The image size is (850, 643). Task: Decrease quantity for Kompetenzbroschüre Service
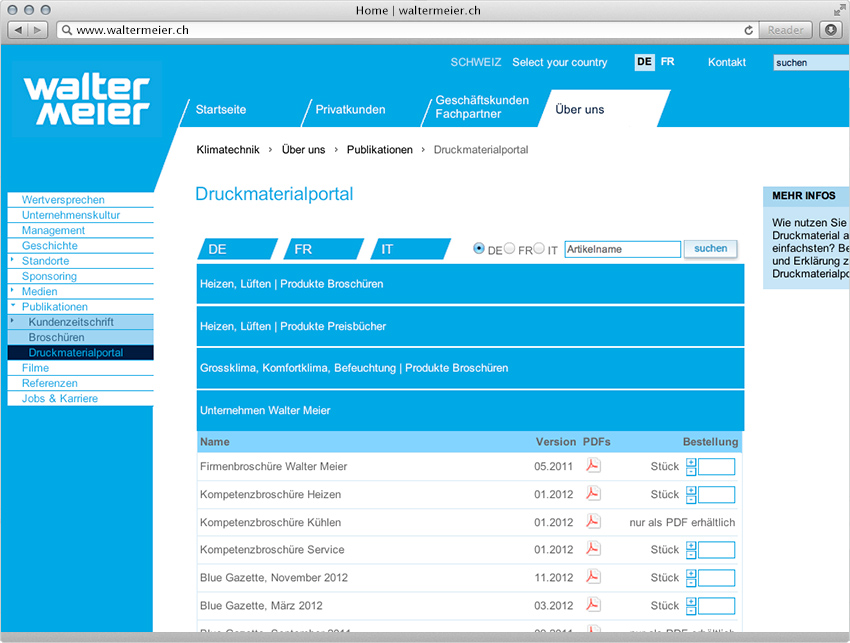coord(691,555)
